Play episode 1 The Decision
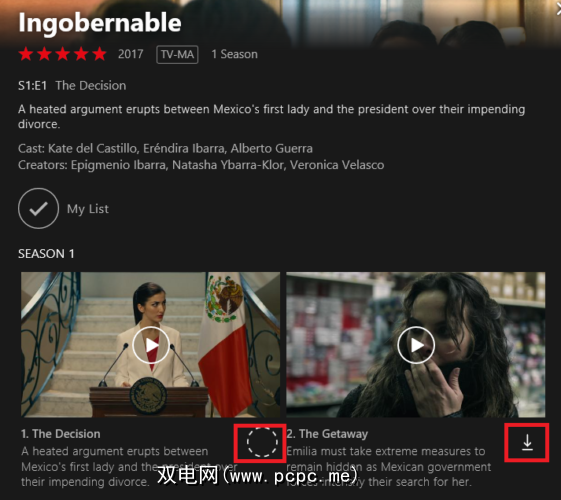 [x=151, y=345]
